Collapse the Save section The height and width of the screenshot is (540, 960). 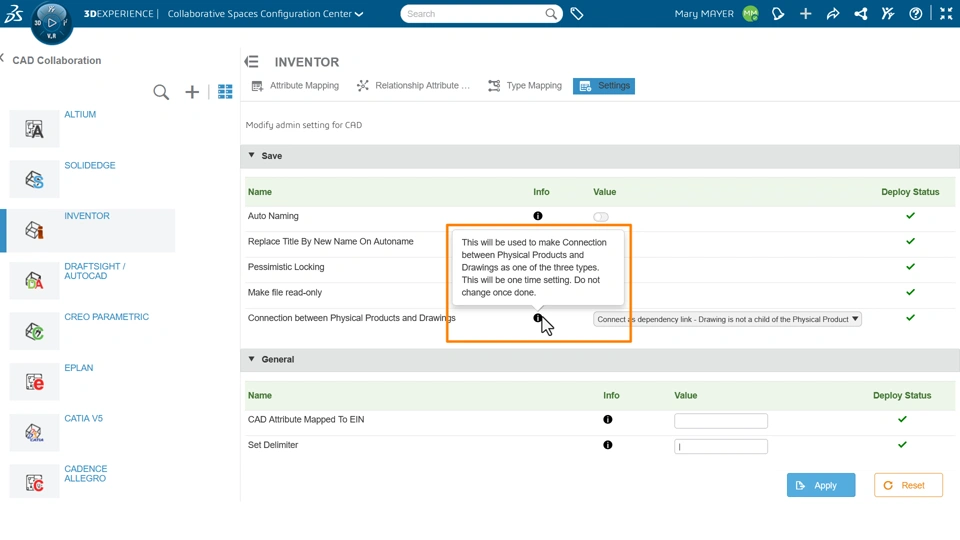pos(252,156)
